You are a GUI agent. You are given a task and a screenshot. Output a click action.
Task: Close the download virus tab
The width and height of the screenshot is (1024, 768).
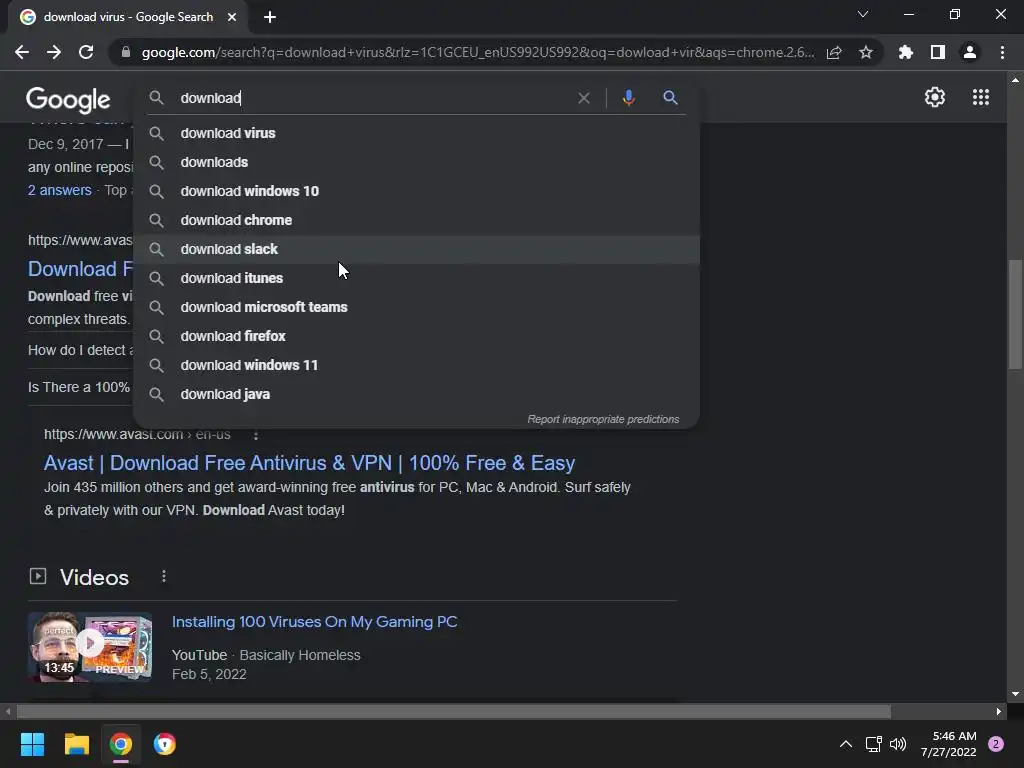(232, 17)
